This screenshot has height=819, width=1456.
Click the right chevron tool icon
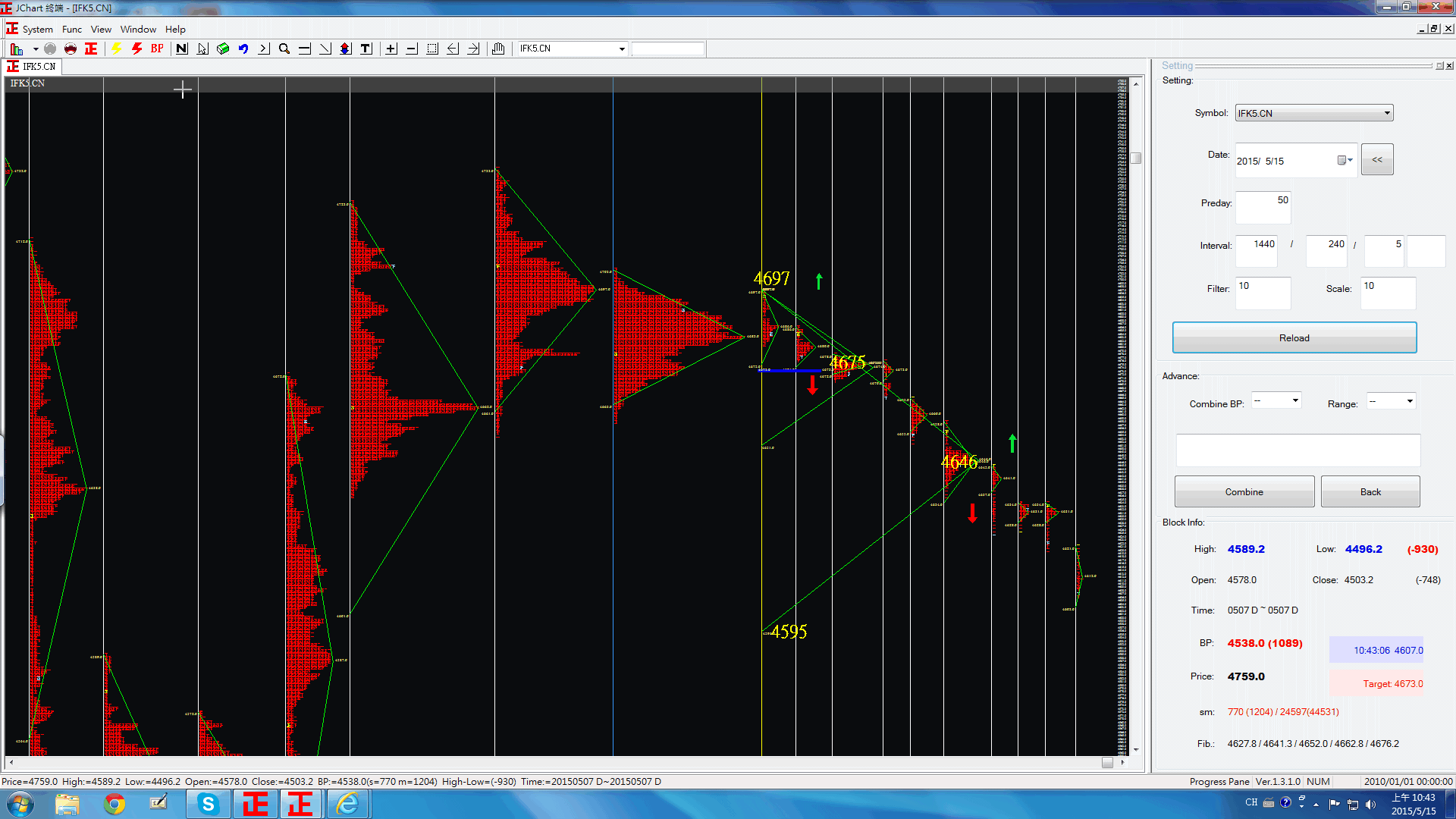264,49
